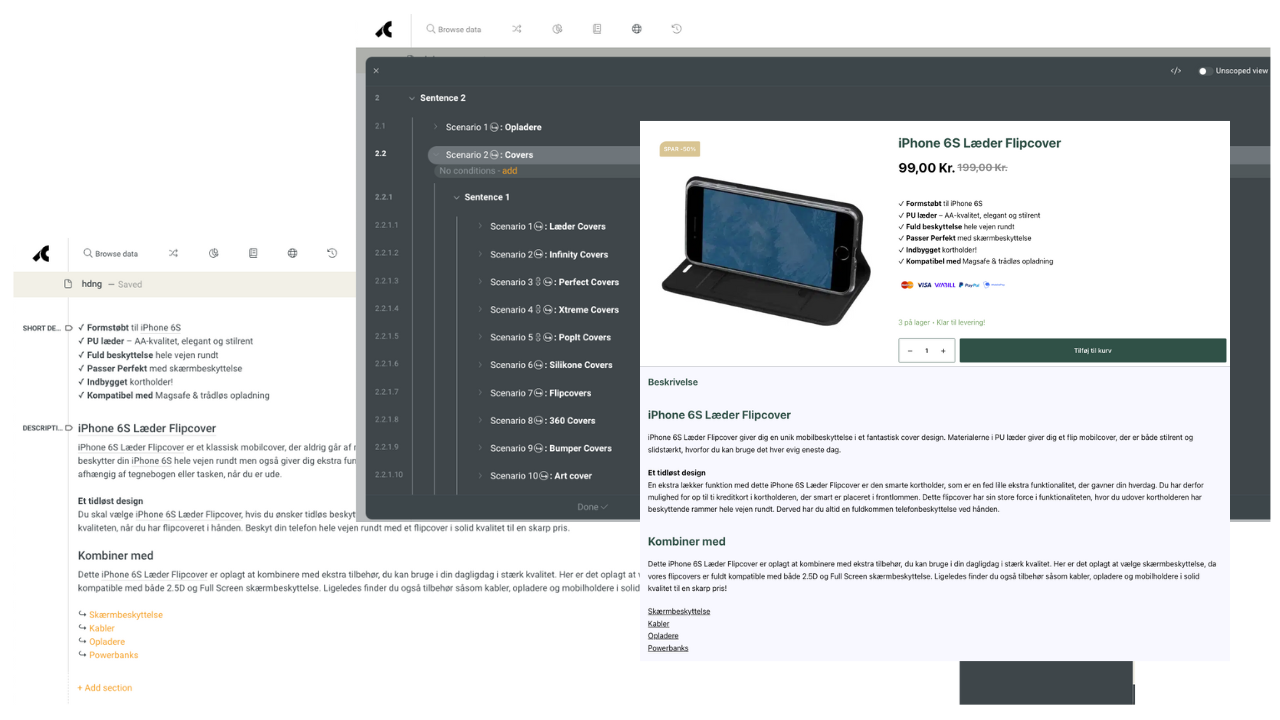Viewport: 1280px width, 720px height.
Task: Click Browse data search in top window
Action: tap(454, 29)
